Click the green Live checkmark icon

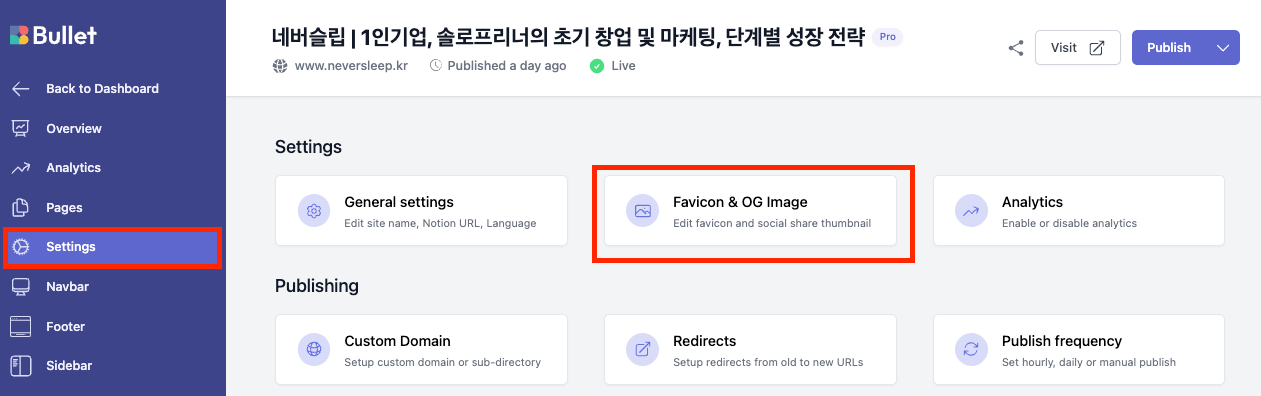click(x=597, y=66)
